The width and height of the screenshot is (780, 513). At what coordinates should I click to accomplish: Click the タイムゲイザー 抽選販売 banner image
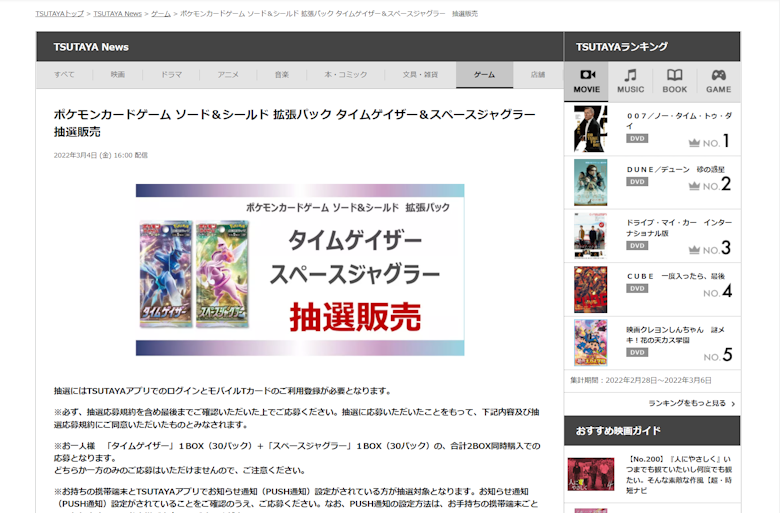[300, 270]
